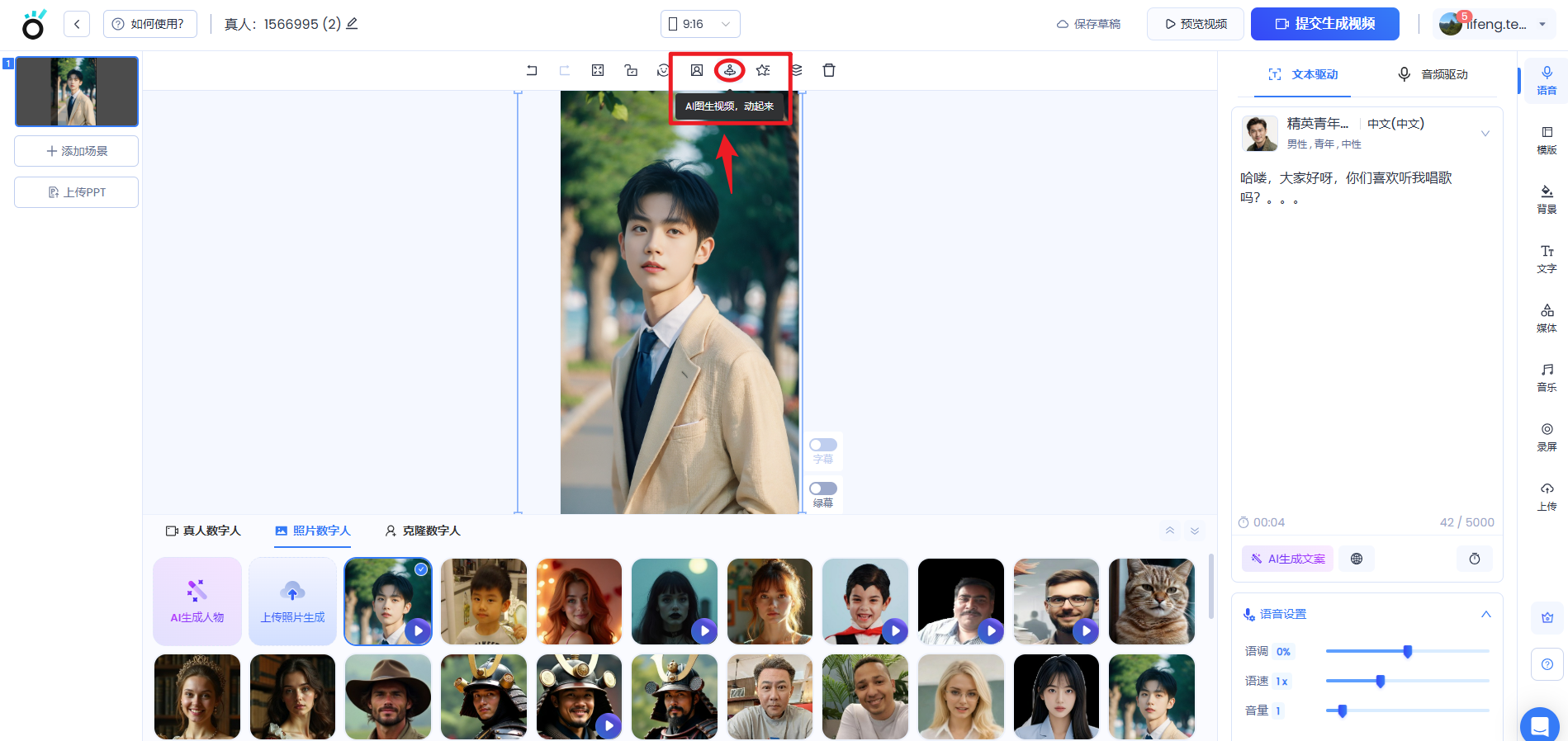Click the undo icon in canvas toolbar
This screenshot has height=741, width=1568.
[532, 71]
